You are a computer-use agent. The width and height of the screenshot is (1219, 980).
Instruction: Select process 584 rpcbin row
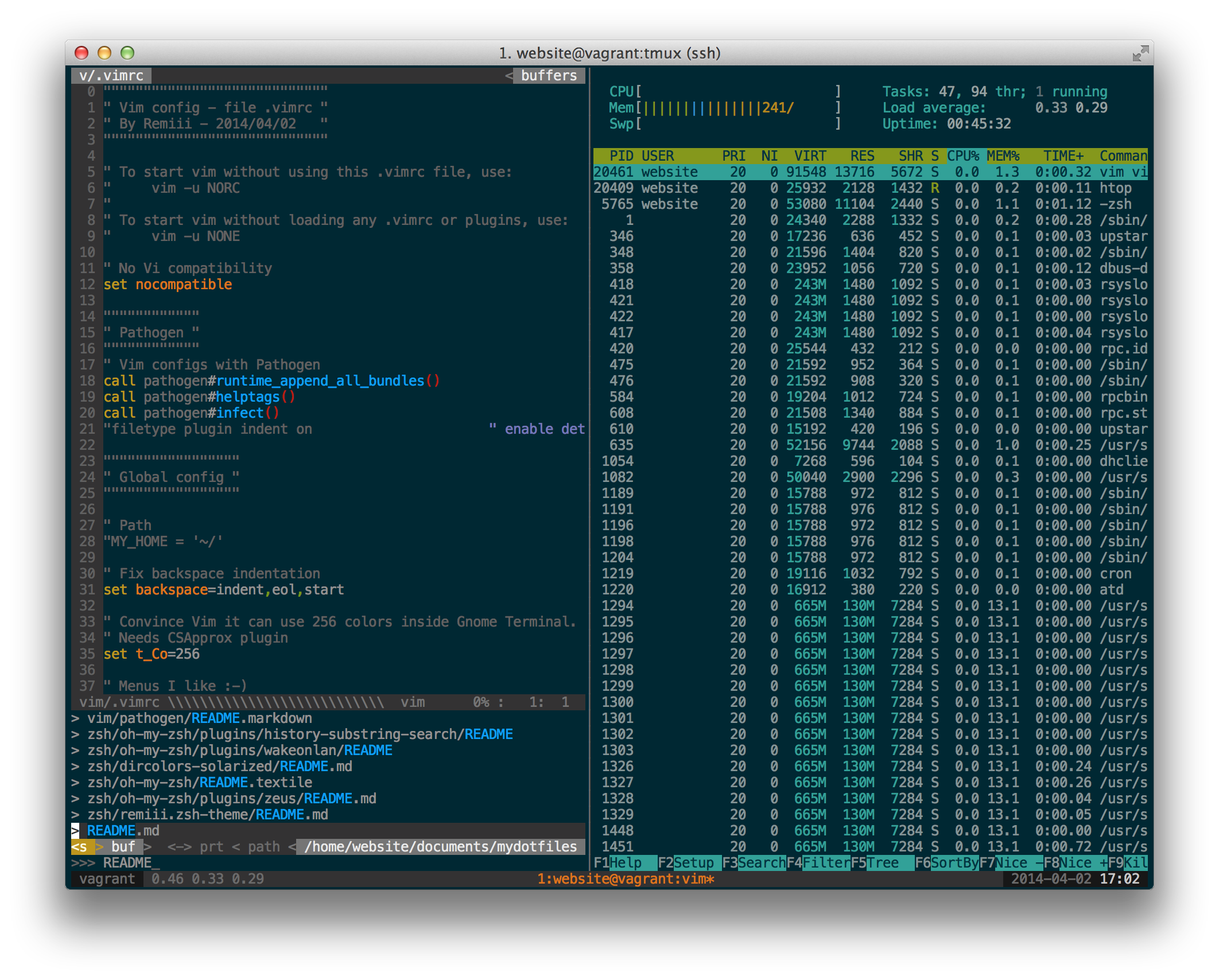pos(871,397)
